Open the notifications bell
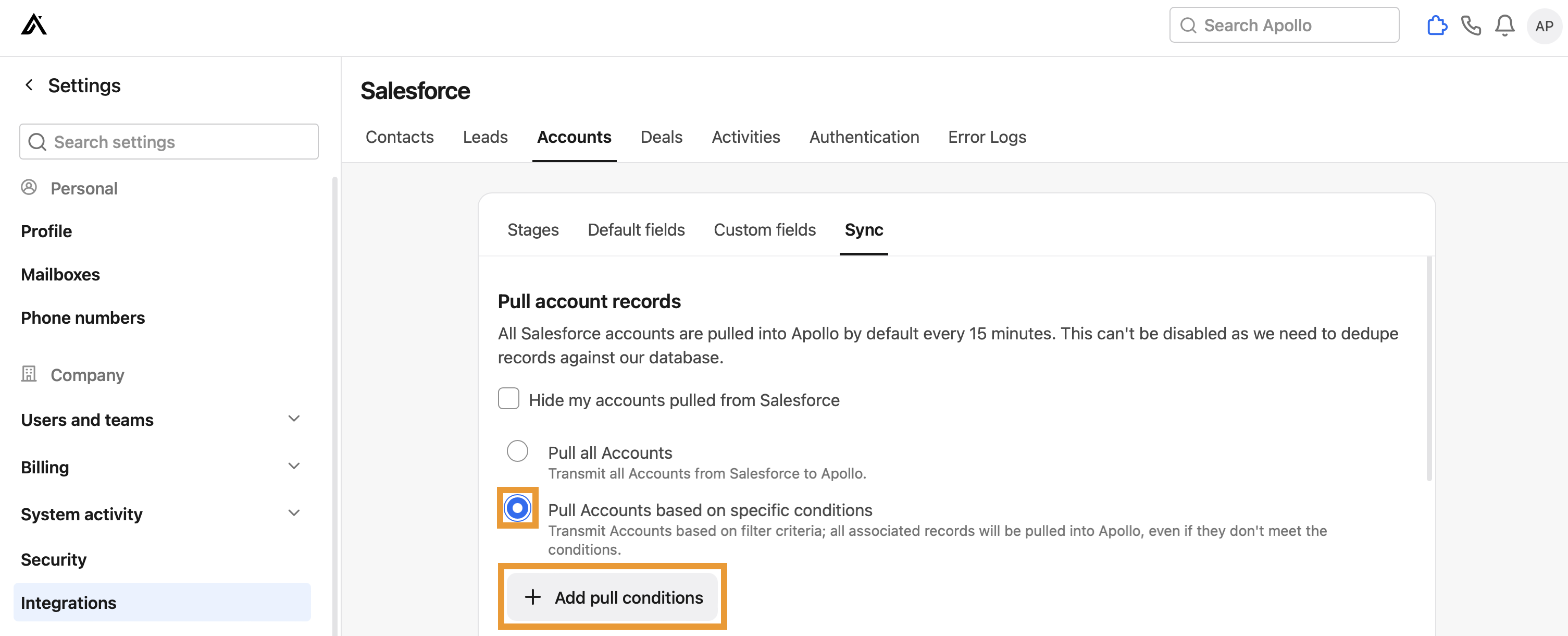This screenshot has width=1568, height=636. [1504, 26]
